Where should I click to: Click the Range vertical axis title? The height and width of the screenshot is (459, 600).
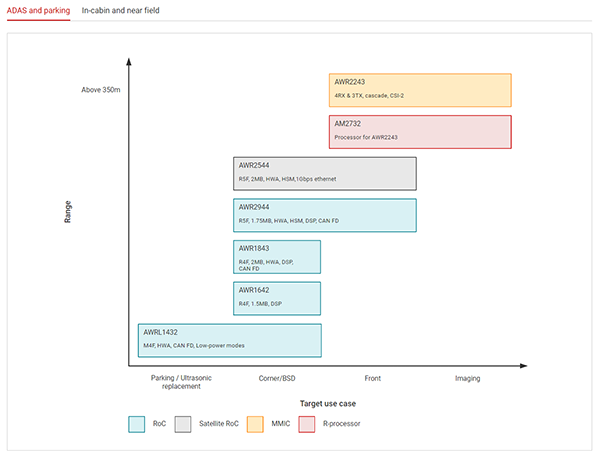[x=67, y=211]
